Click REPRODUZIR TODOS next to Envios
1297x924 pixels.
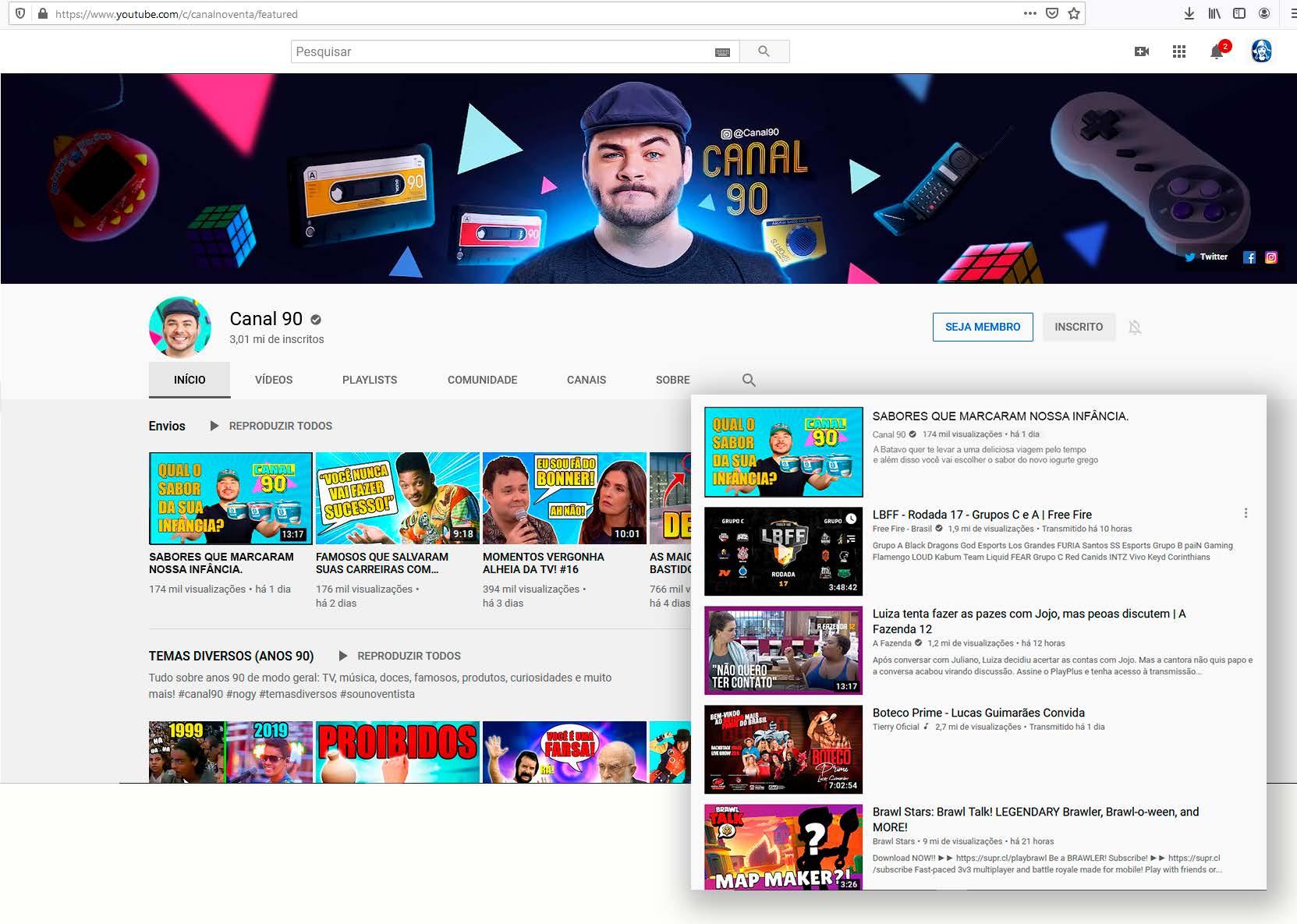tap(281, 426)
